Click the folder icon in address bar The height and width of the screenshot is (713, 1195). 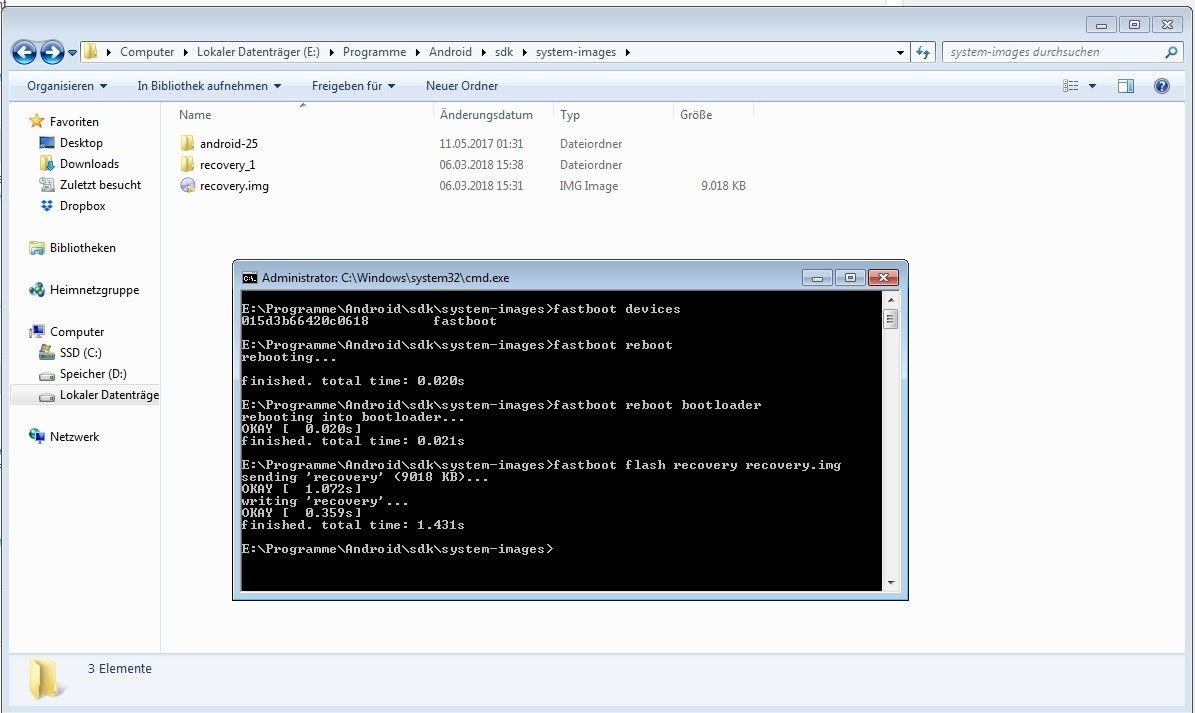(x=91, y=52)
